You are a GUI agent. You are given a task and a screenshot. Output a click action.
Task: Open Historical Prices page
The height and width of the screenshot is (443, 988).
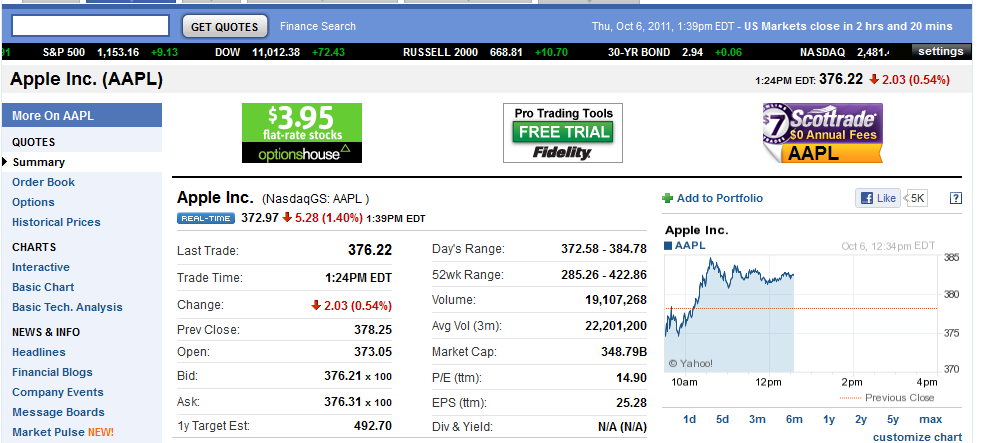point(56,222)
